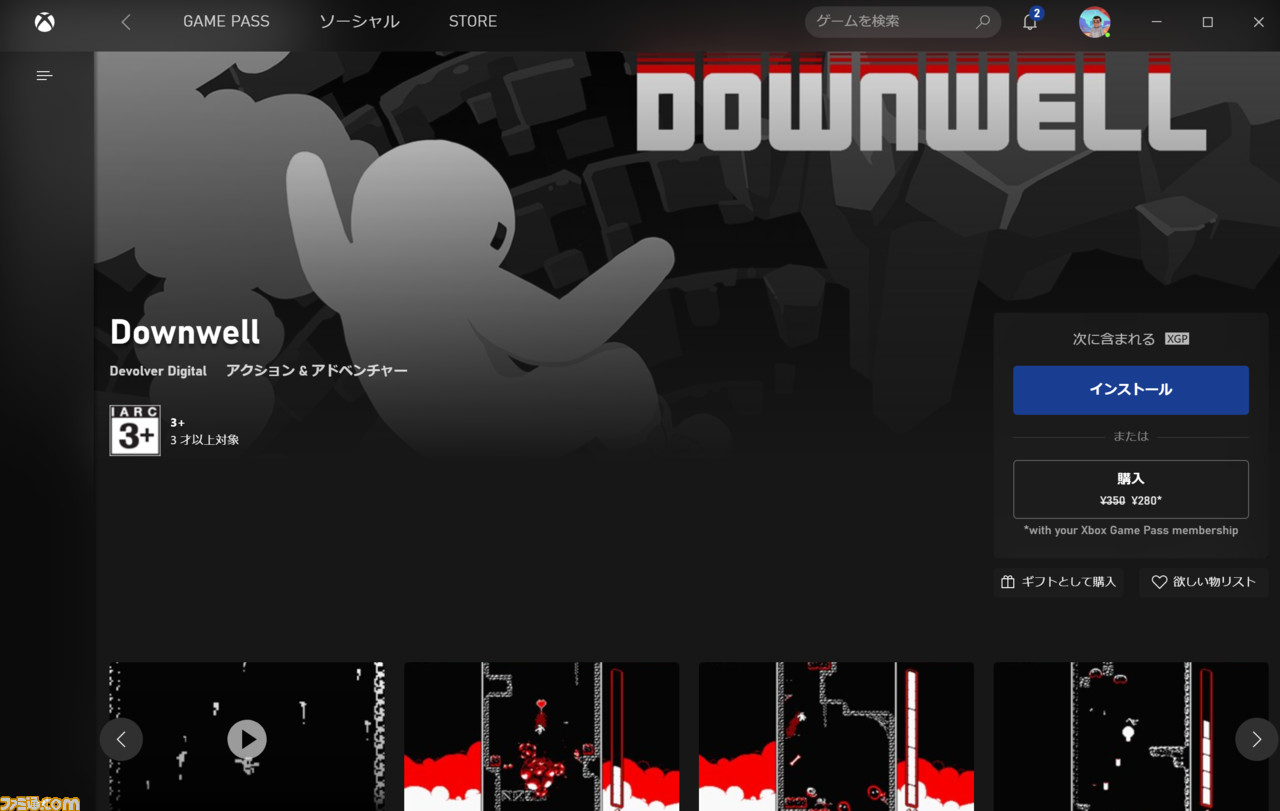This screenshot has width=1280, height=811.
Task: Minimize the Xbox app window
Action: coord(1157,22)
